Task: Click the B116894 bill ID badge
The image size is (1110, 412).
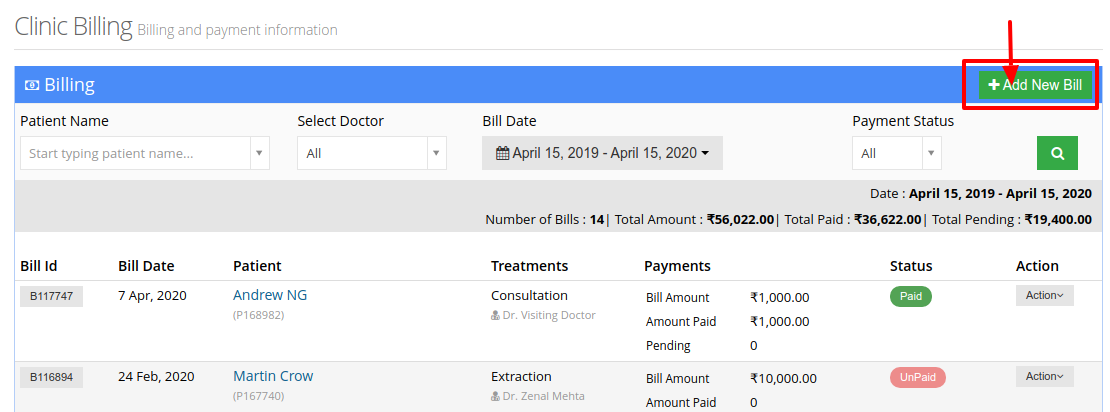Action: [x=52, y=377]
